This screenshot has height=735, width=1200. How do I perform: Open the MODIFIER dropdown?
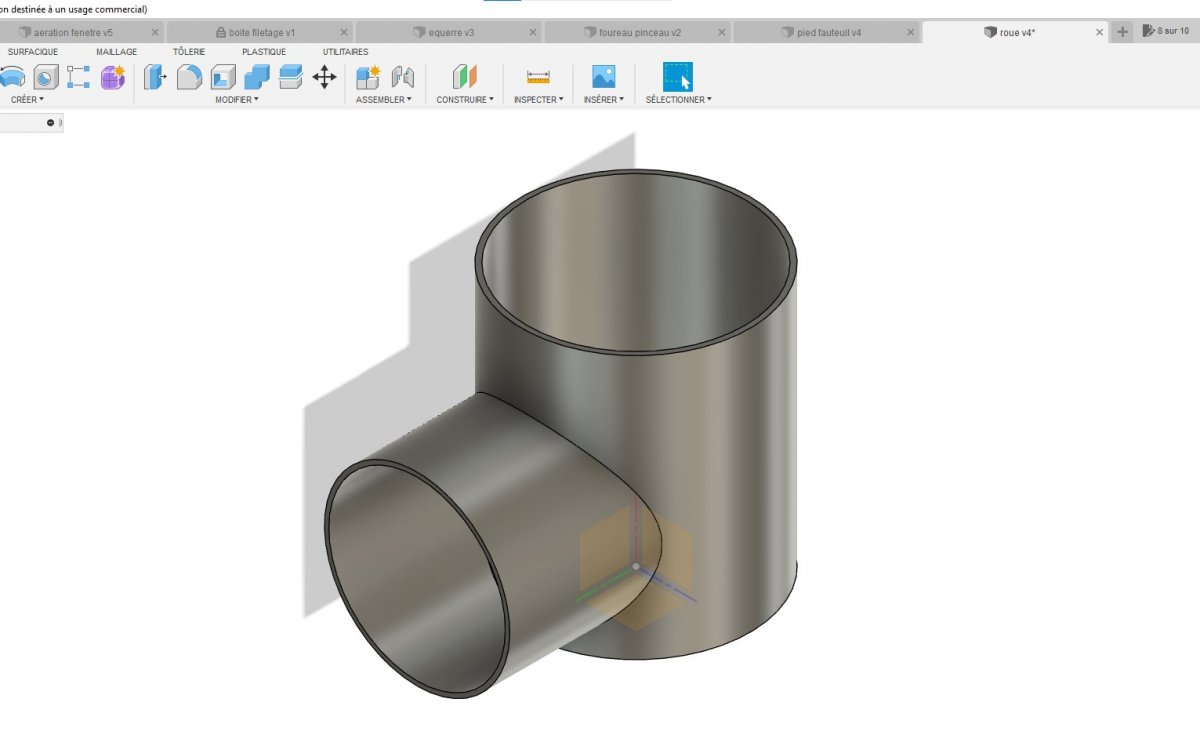[237, 100]
